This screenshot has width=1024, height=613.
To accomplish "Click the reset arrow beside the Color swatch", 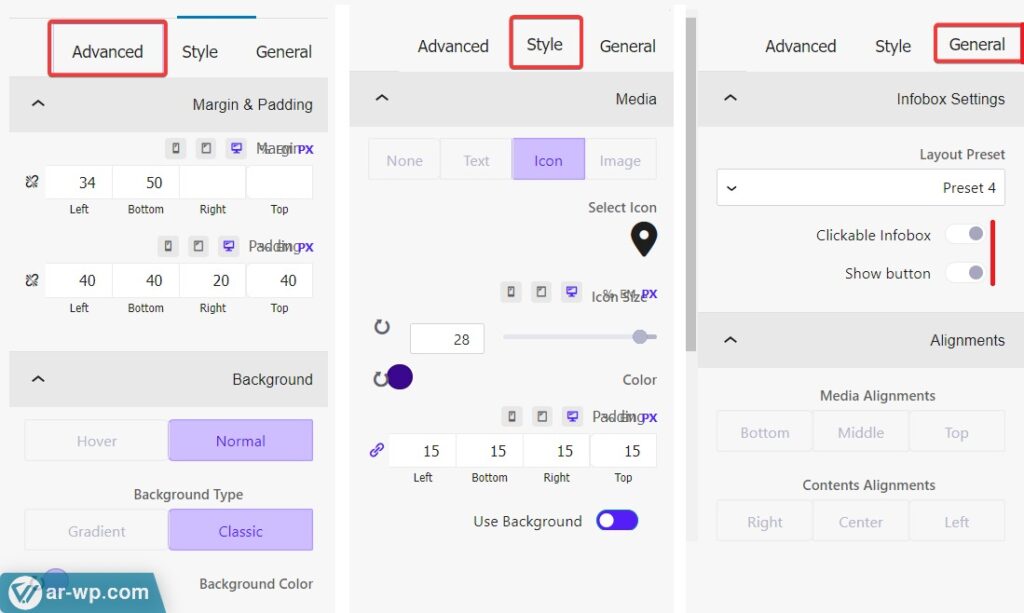I will coord(379,379).
